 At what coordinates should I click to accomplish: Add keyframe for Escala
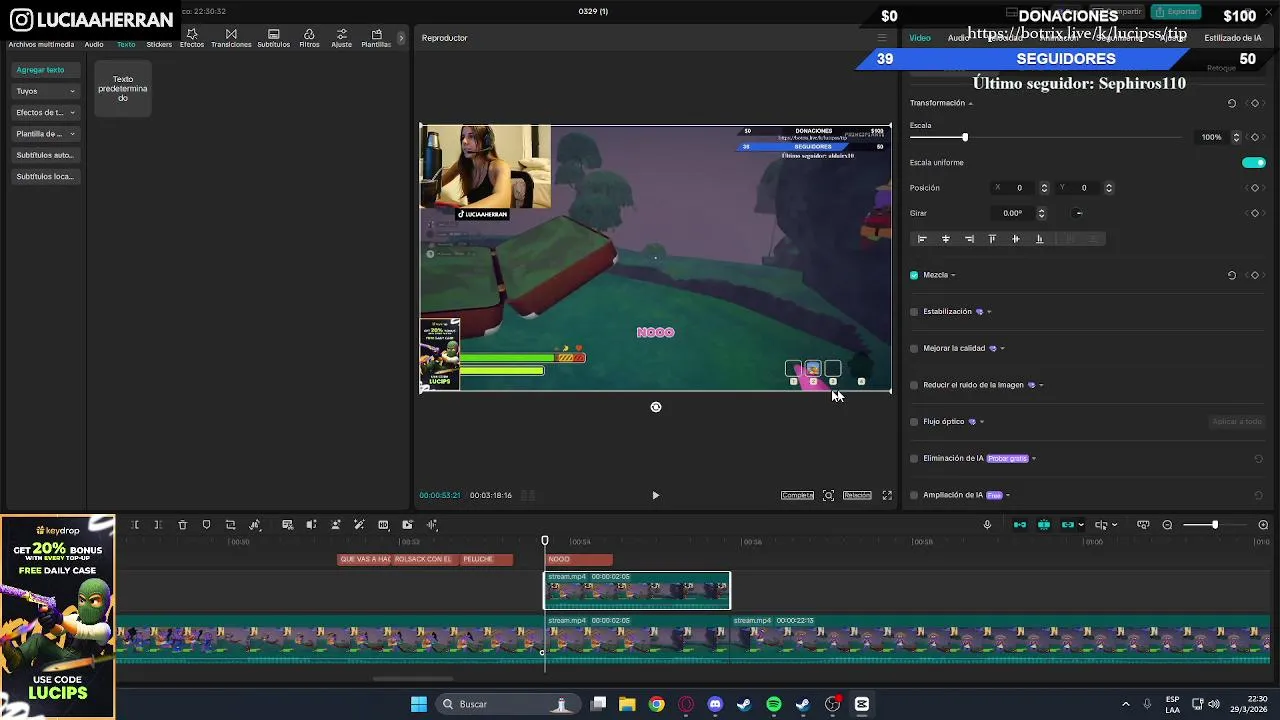tap(1255, 137)
